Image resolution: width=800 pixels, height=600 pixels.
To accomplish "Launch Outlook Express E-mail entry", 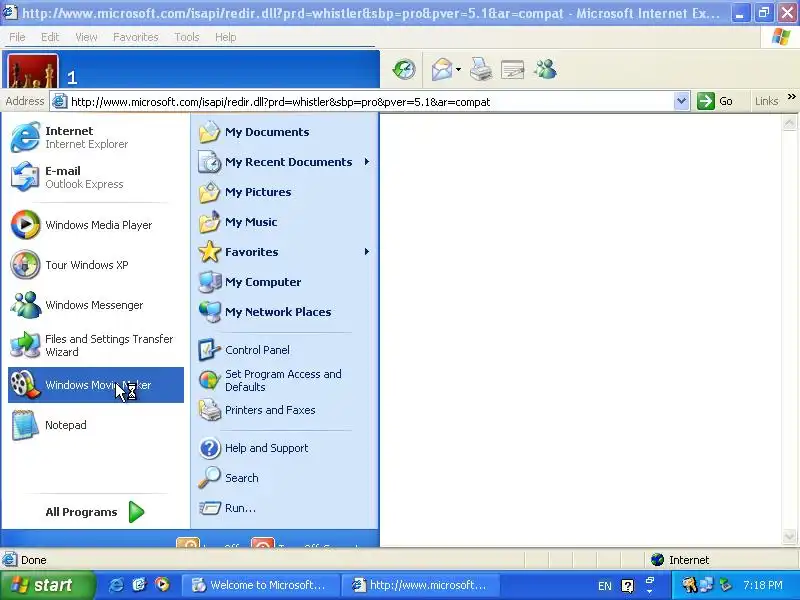I will (x=96, y=177).
